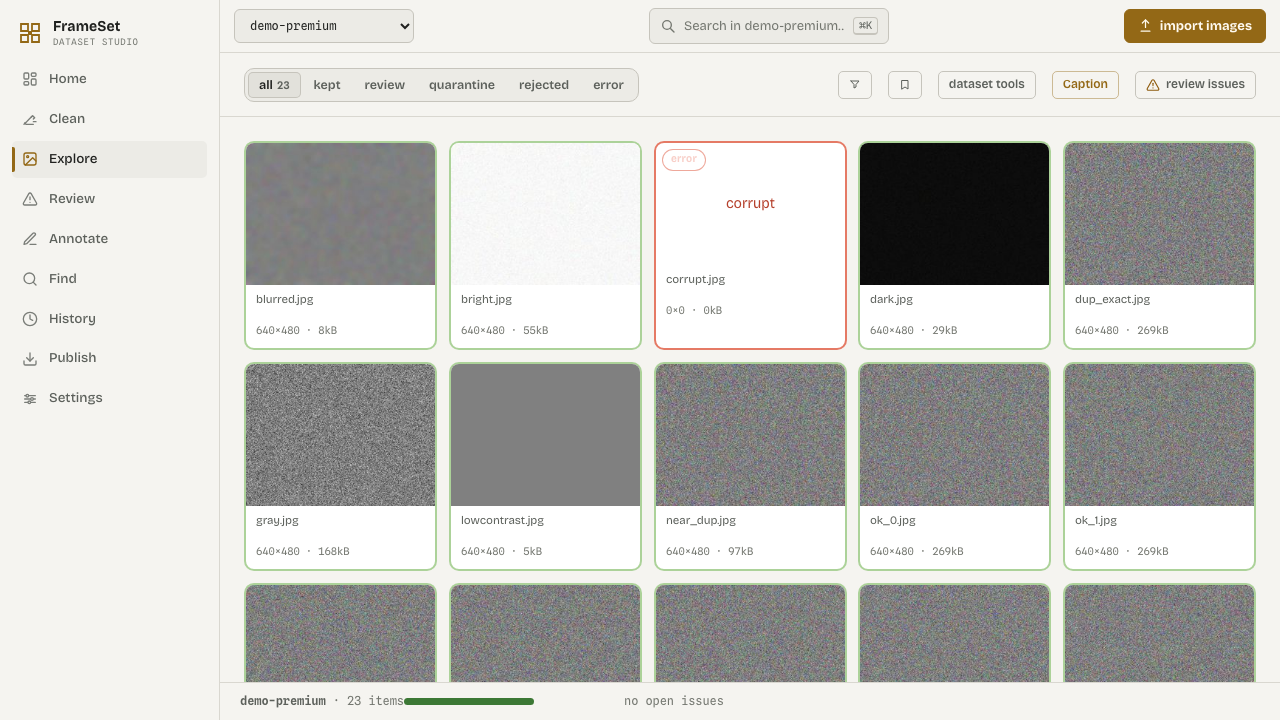Switch to the kept filter tab
1280x720 pixels.
tap(327, 85)
